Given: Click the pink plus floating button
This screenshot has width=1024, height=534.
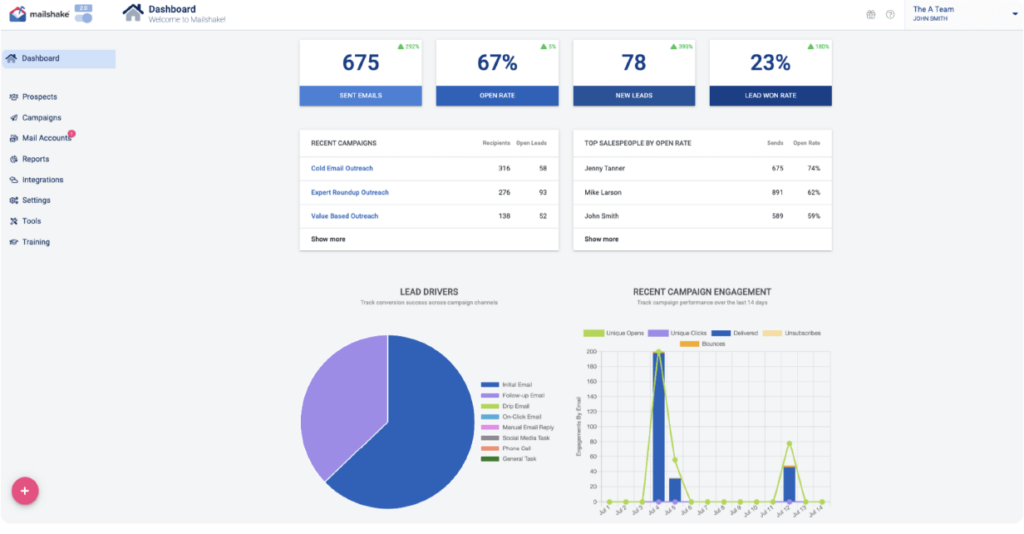Looking at the screenshot, I should pos(25,491).
